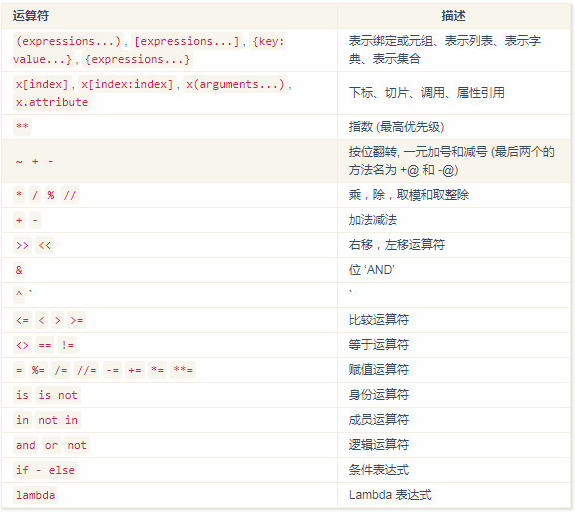Image resolution: width=575 pixels, height=514 pixels.
Task: Click the % modulo operator
Action: click(51, 195)
